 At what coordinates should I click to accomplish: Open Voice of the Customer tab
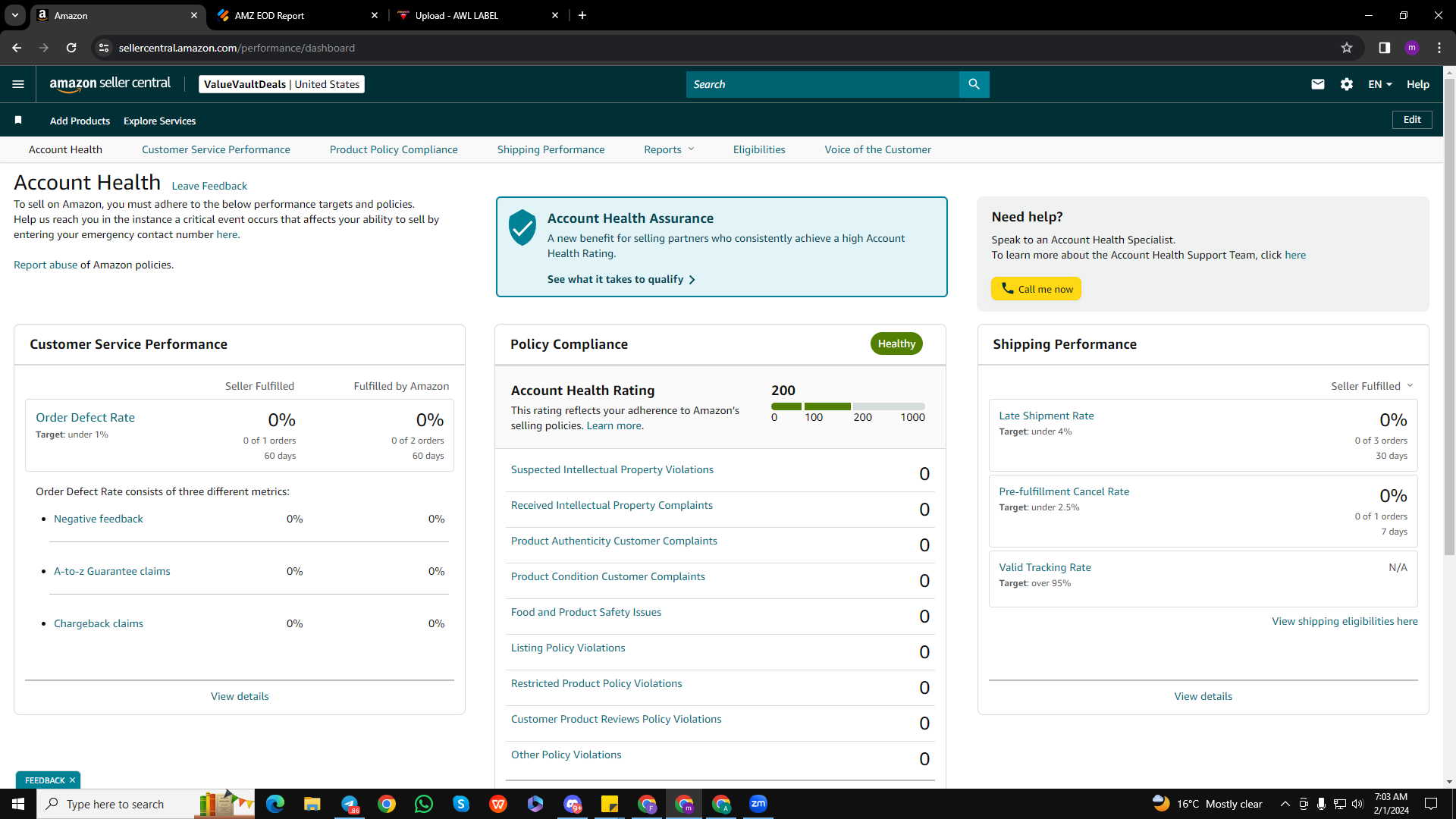tap(878, 149)
